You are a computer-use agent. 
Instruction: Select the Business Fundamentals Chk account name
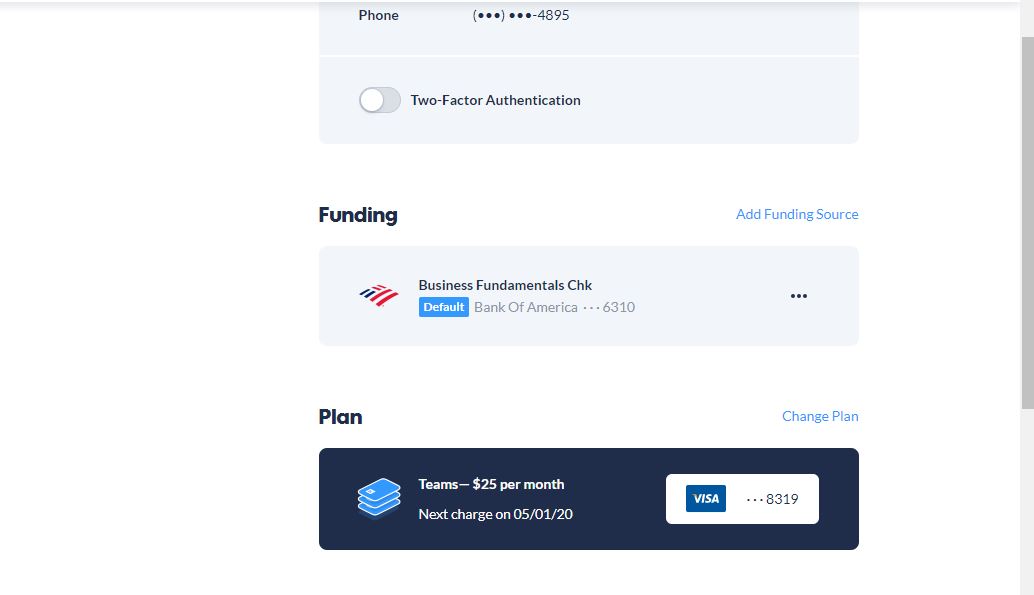[505, 285]
